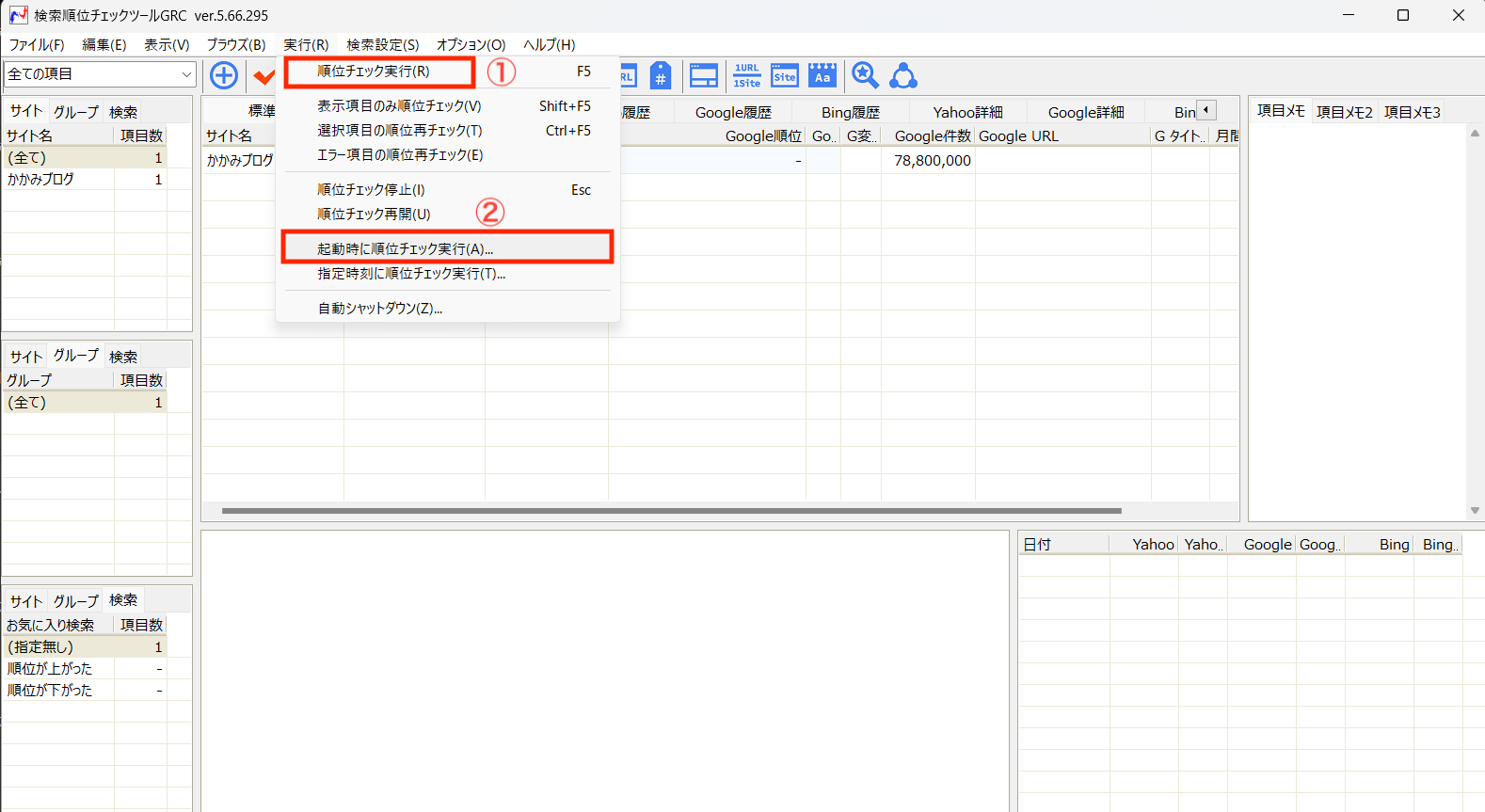Screen dimensions: 1485x812
Task: Select 表示項目のみ順位チェック(V) entry
Action: 447,106
